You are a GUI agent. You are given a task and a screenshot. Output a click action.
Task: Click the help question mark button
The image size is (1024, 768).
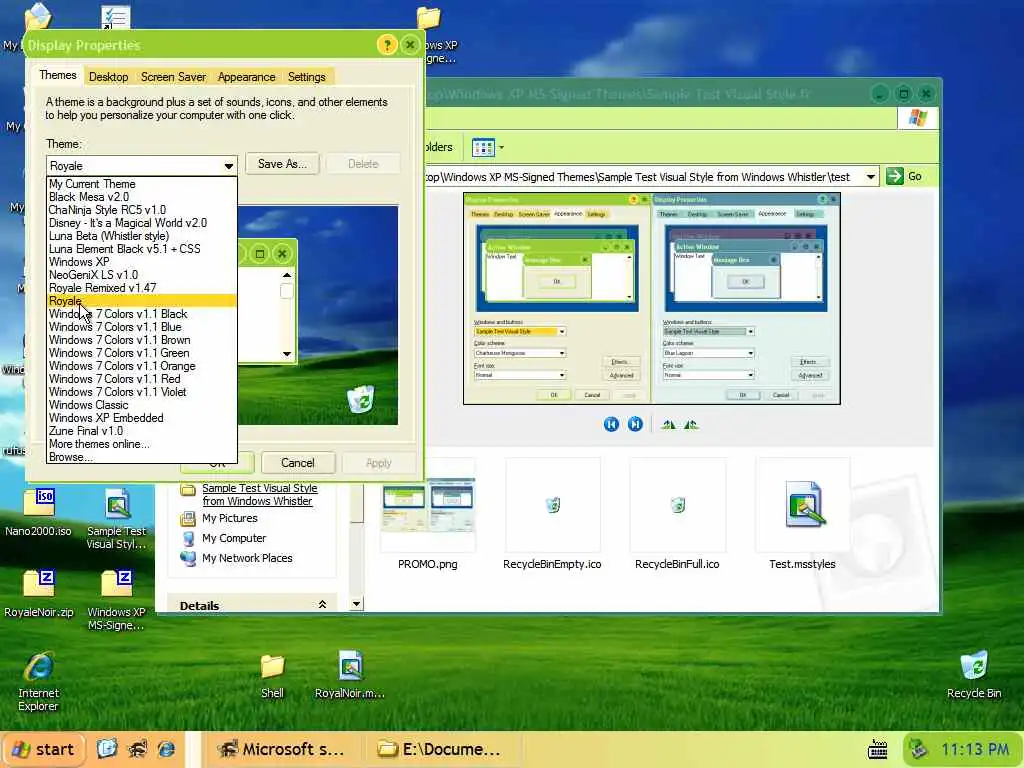point(387,45)
